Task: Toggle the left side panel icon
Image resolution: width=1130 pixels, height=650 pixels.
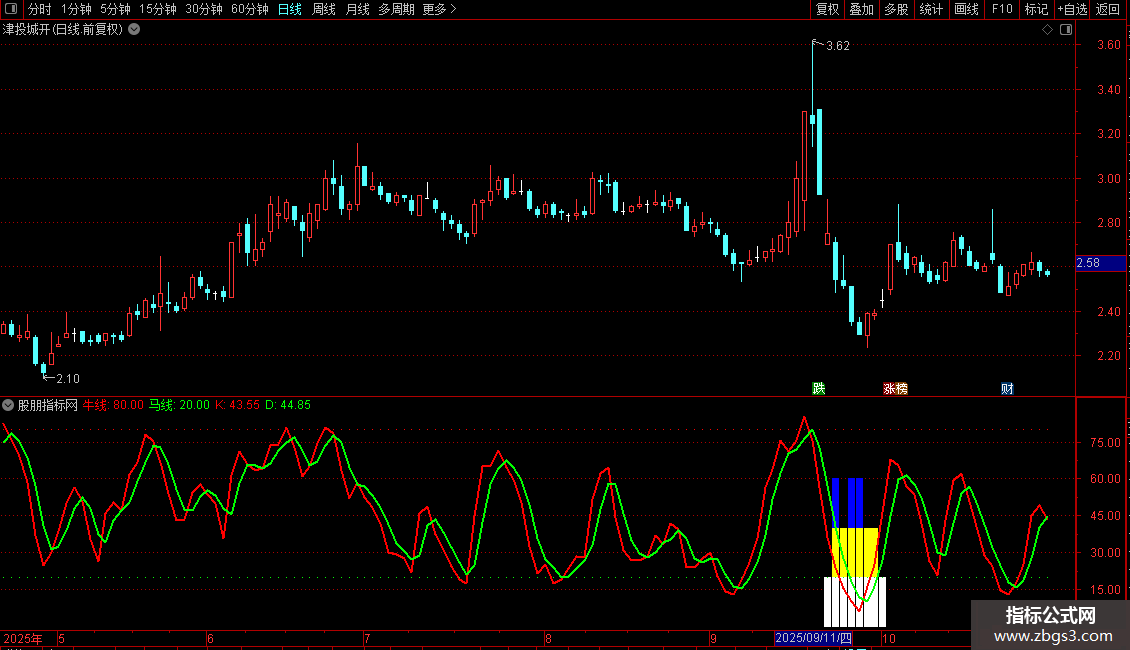Action: 11,9
